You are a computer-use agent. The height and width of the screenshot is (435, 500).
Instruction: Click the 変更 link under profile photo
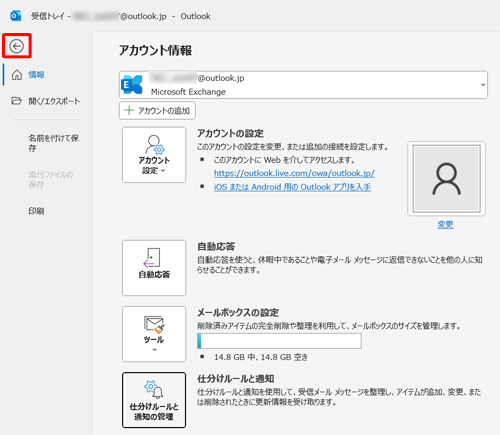click(x=445, y=225)
